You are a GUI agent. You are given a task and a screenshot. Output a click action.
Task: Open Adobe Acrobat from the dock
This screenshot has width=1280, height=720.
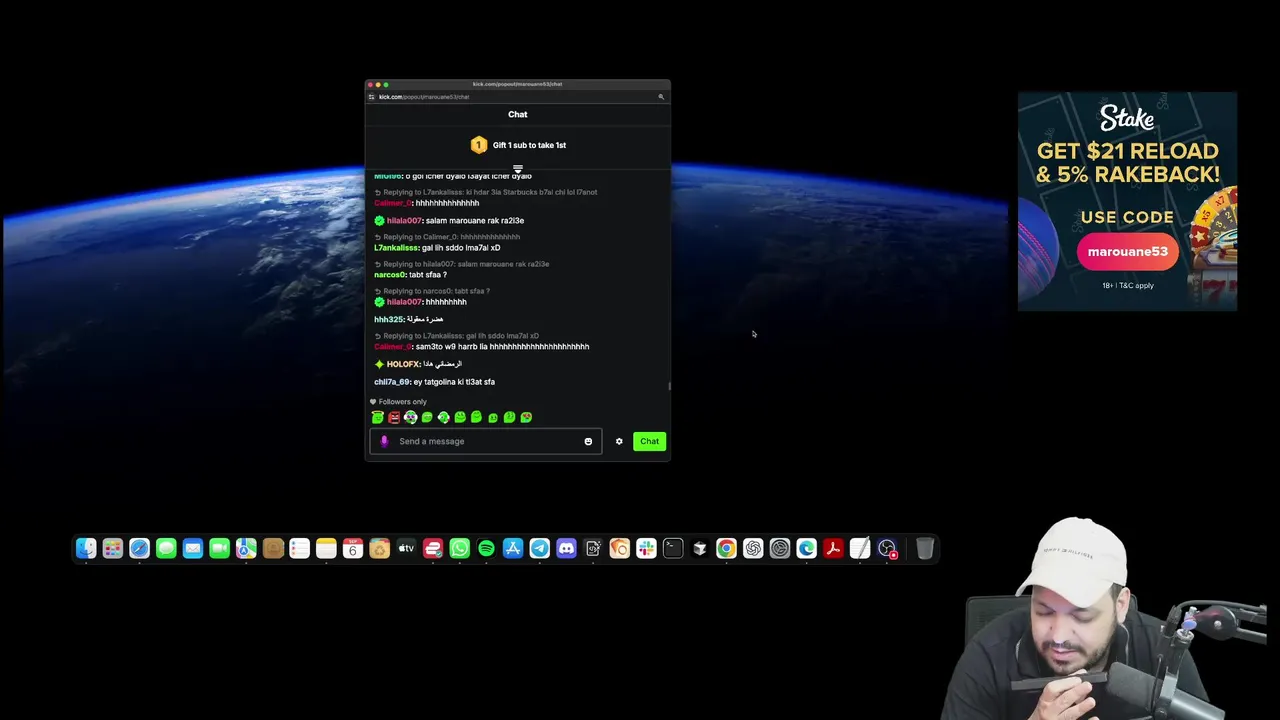[833, 548]
